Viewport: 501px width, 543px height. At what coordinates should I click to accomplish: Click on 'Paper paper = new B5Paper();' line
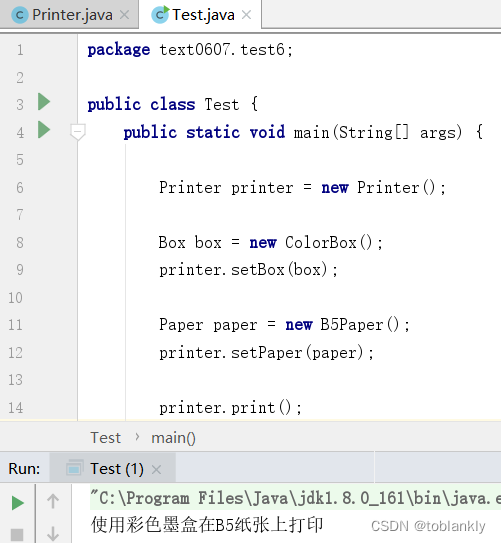(x=284, y=325)
